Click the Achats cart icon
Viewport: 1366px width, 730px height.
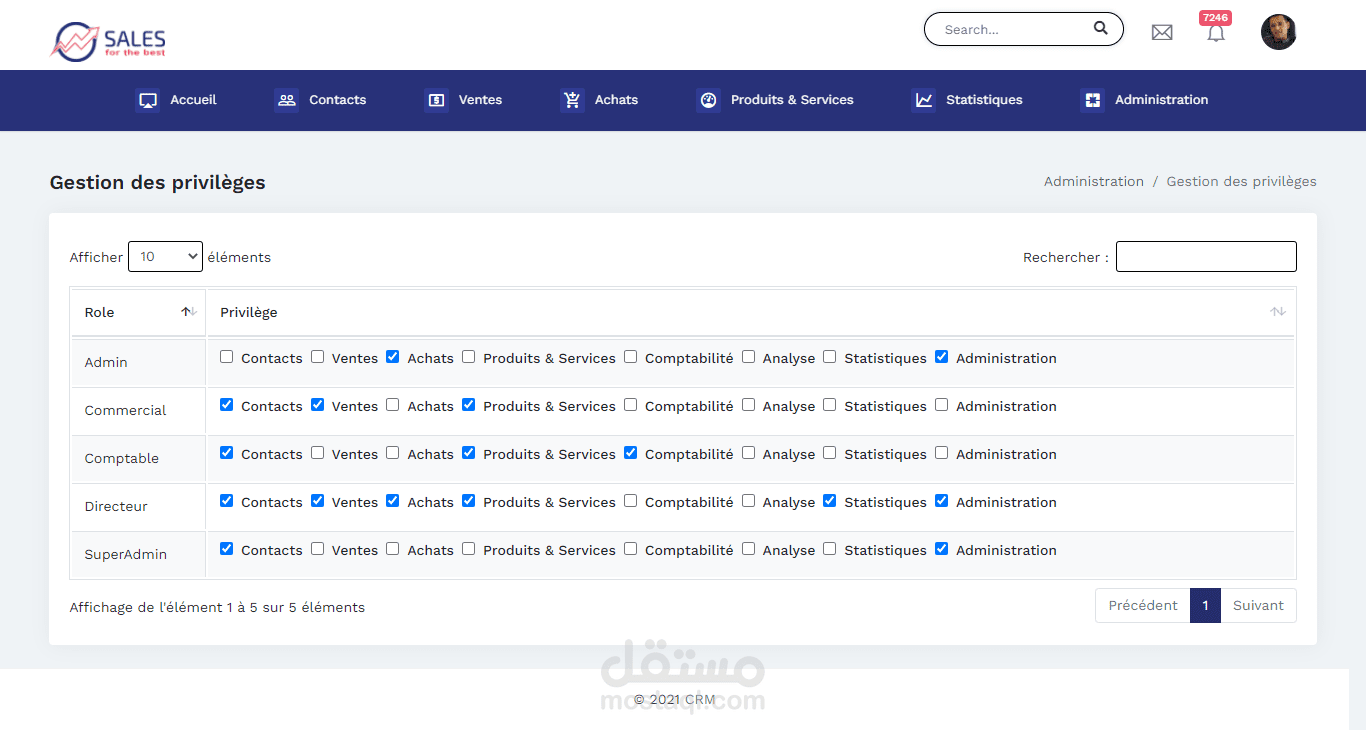[572, 100]
